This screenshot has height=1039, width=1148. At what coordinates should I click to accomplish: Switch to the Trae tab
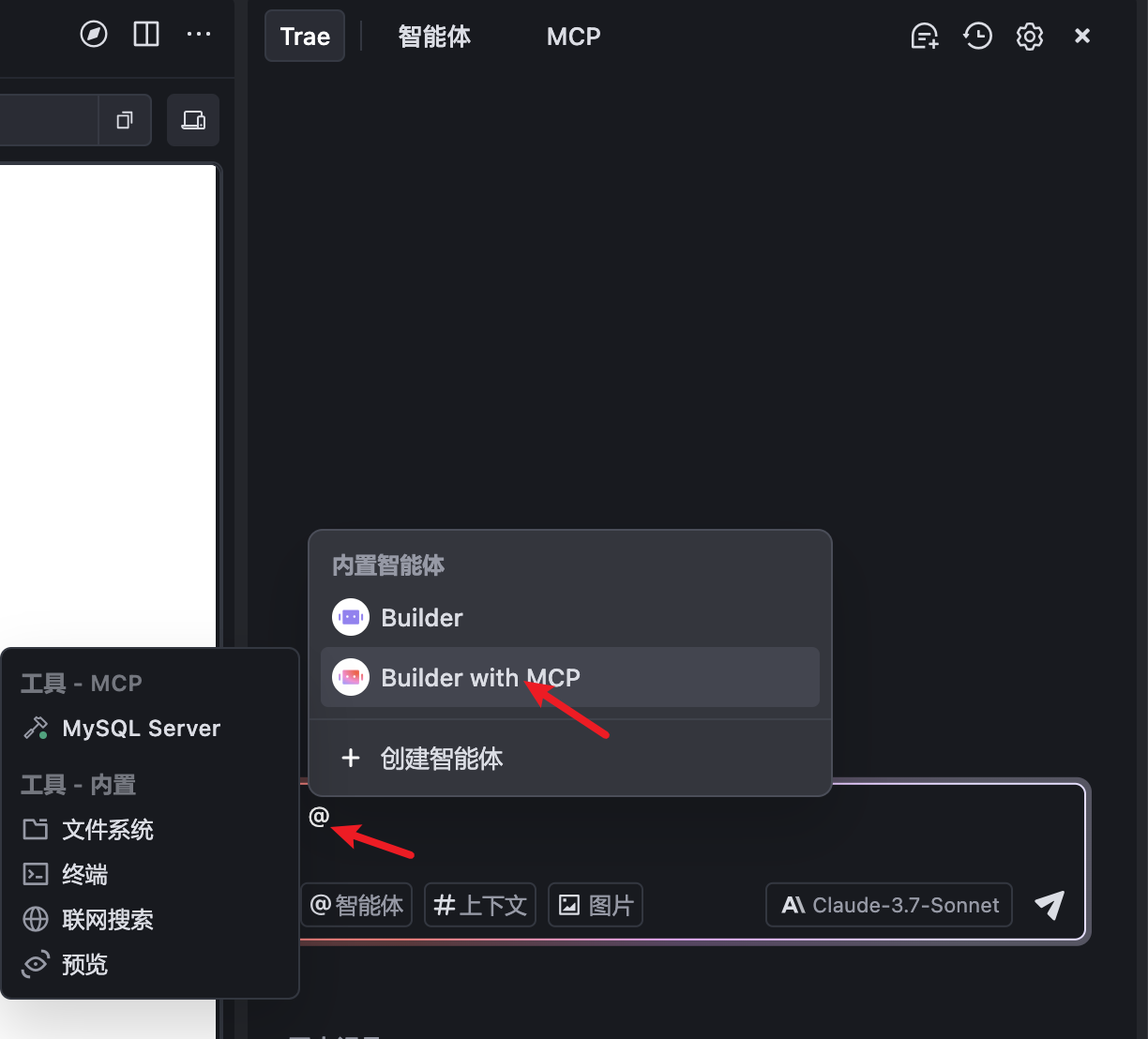coord(305,37)
